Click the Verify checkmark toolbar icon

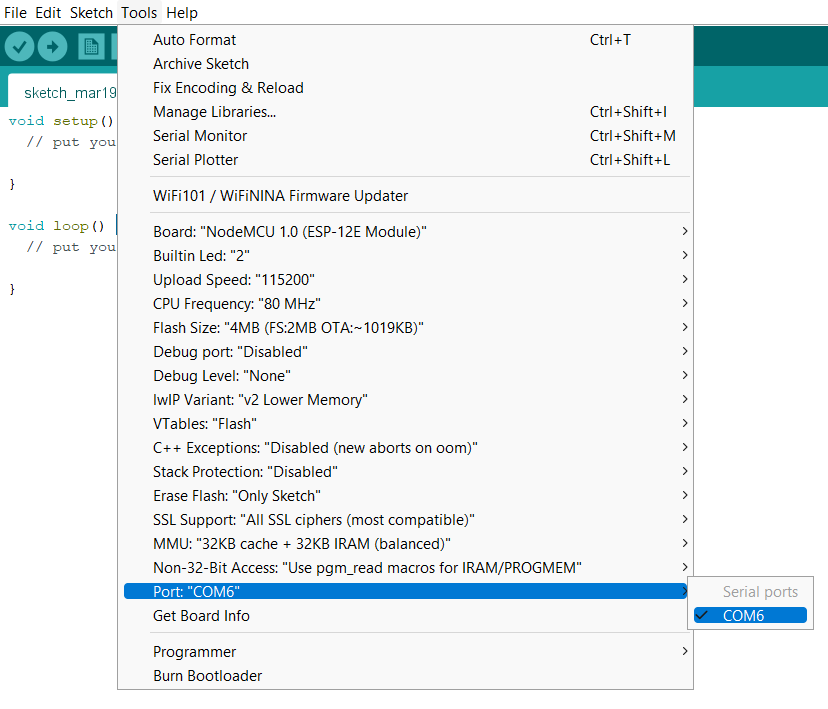pyautogui.click(x=20, y=46)
